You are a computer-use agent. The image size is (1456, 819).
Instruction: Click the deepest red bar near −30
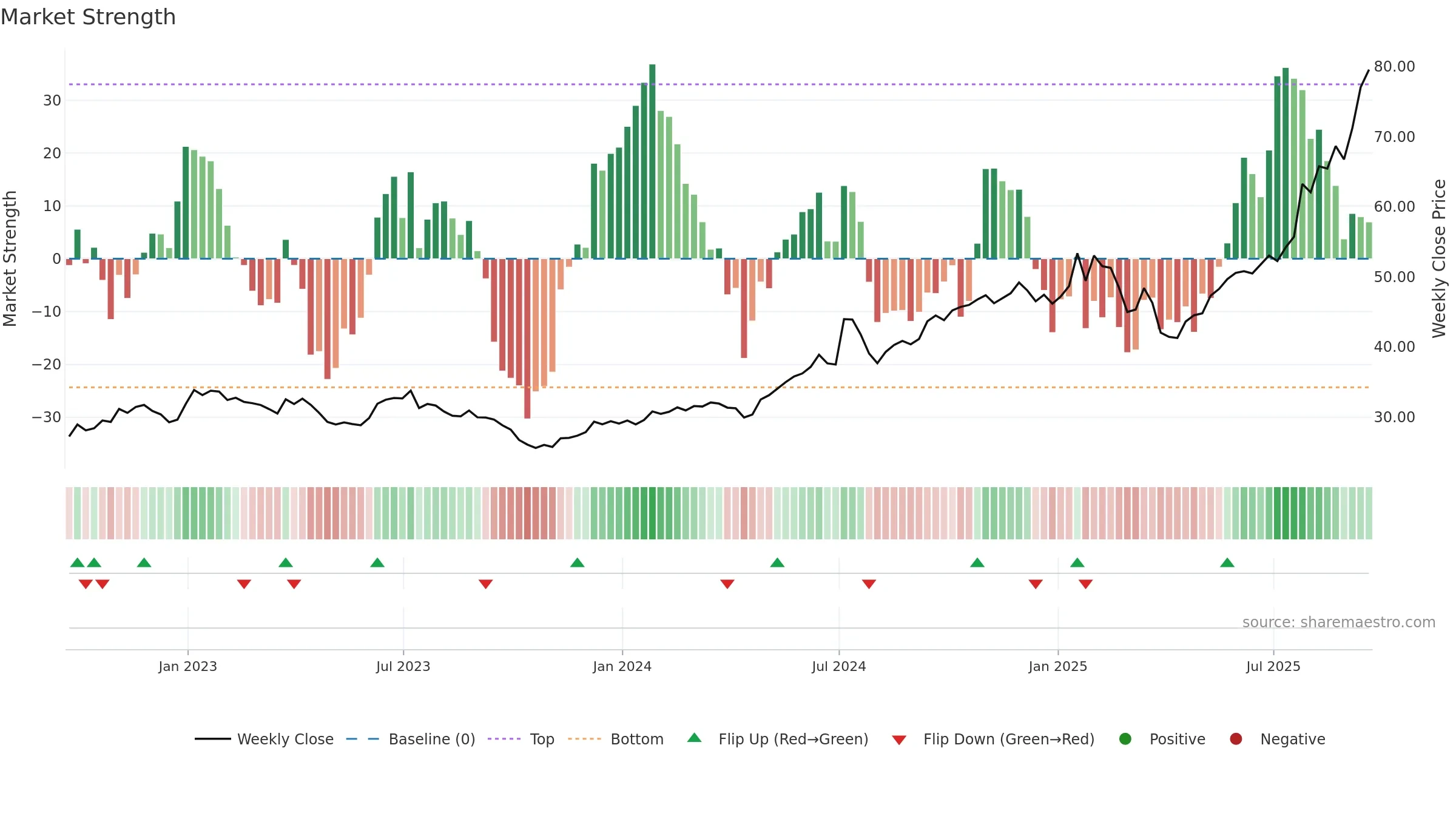tap(527, 339)
